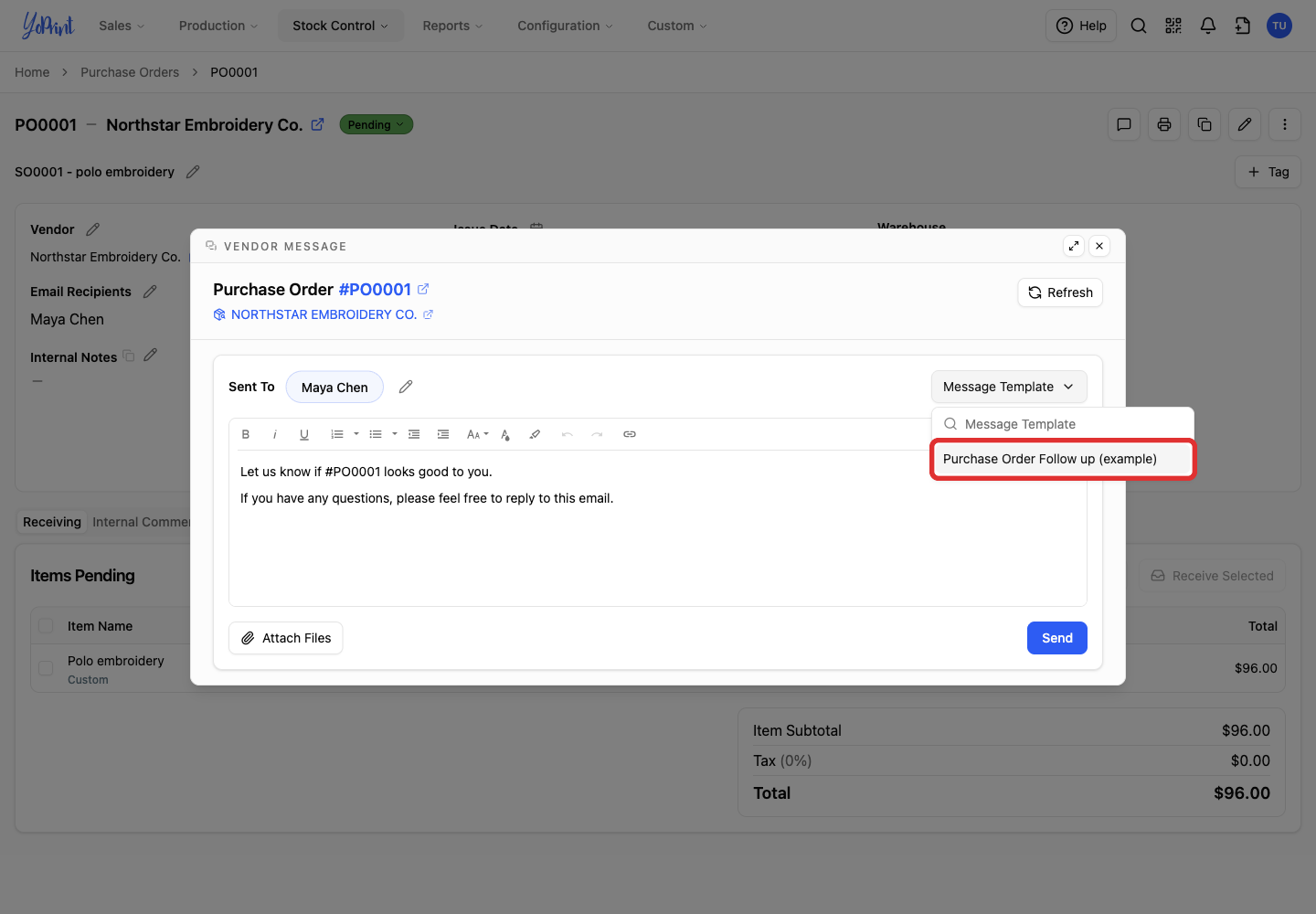Click the Refresh button
The height and width of the screenshot is (914, 1316).
[1060, 292]
